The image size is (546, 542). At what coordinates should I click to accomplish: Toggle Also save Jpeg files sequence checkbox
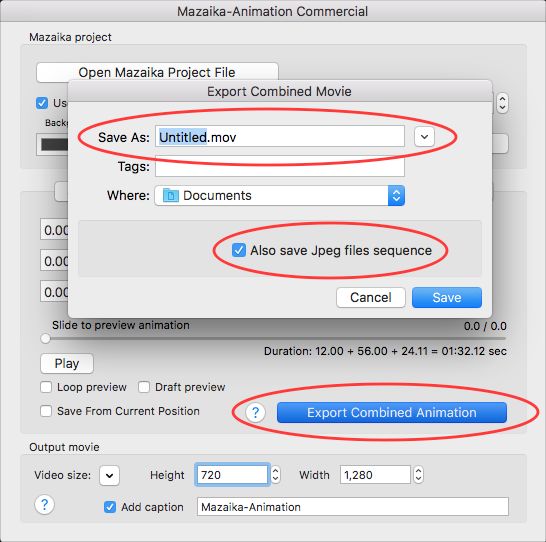pyautogui.click(x=239, y=250)
